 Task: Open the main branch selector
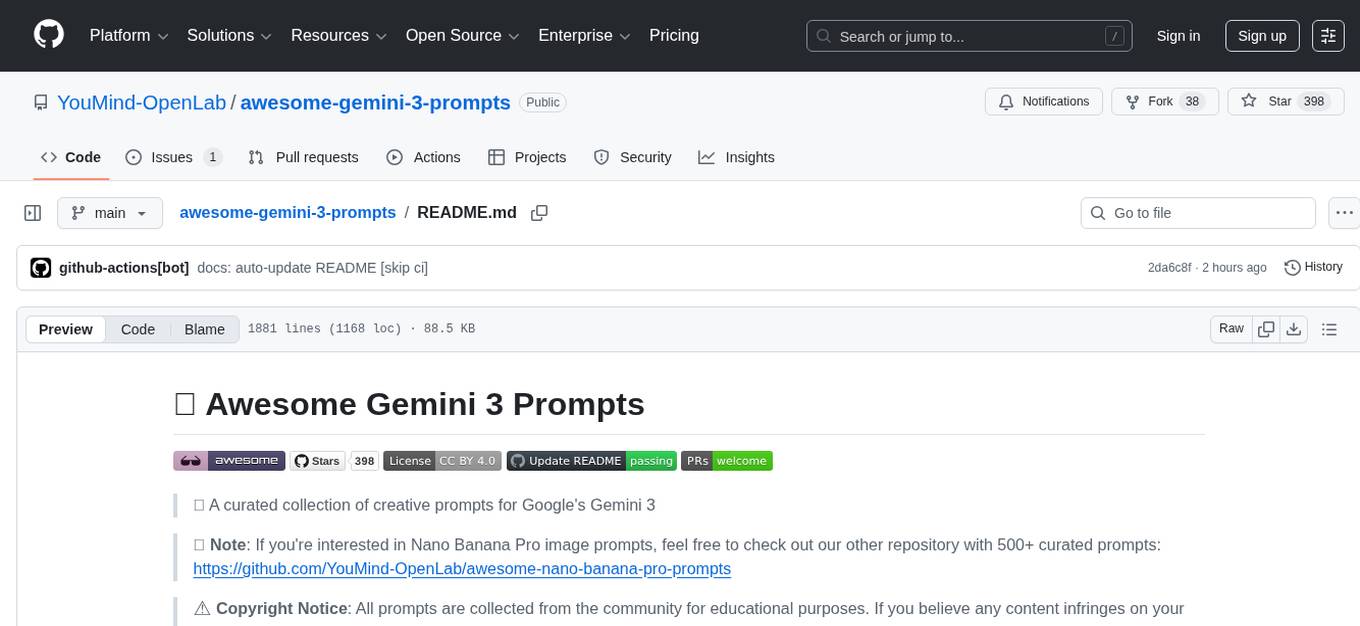click(109, 212)
